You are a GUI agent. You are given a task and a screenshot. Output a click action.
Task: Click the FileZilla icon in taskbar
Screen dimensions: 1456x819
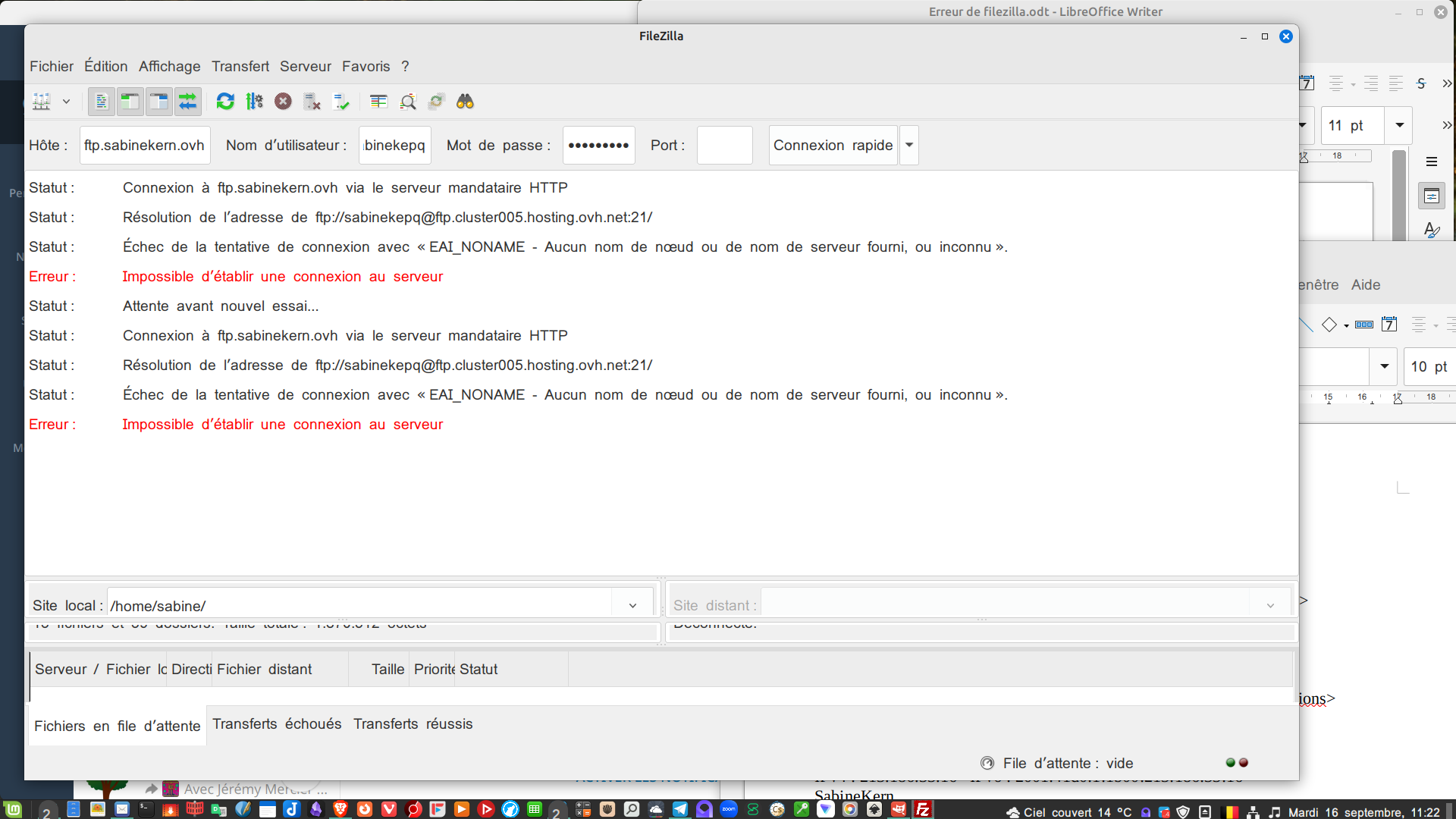click(x=923, y=809)
